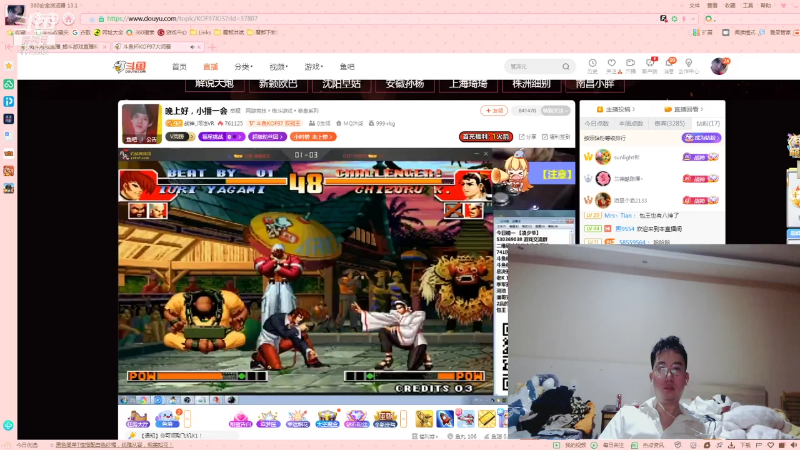Viewport: 800px width, 450px height.
Task: Switch to the 钻粉(17) tab
Action: 707,123
